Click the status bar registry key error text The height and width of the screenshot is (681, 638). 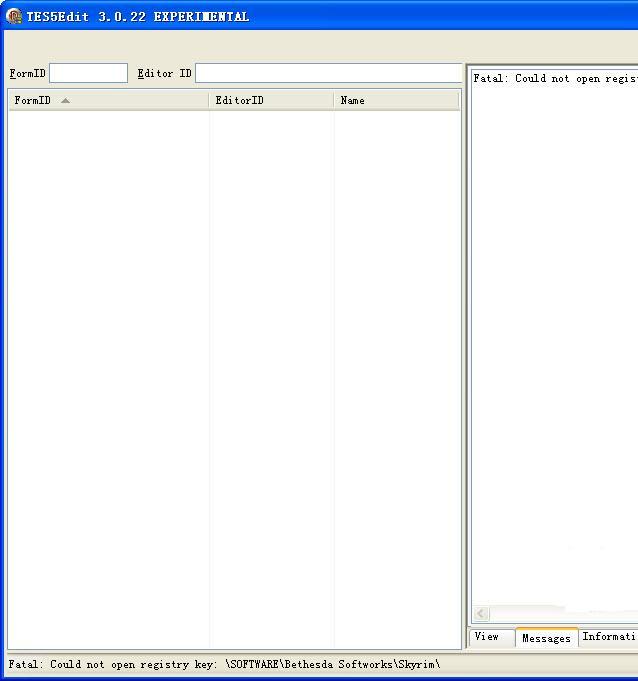pos(224,664)
